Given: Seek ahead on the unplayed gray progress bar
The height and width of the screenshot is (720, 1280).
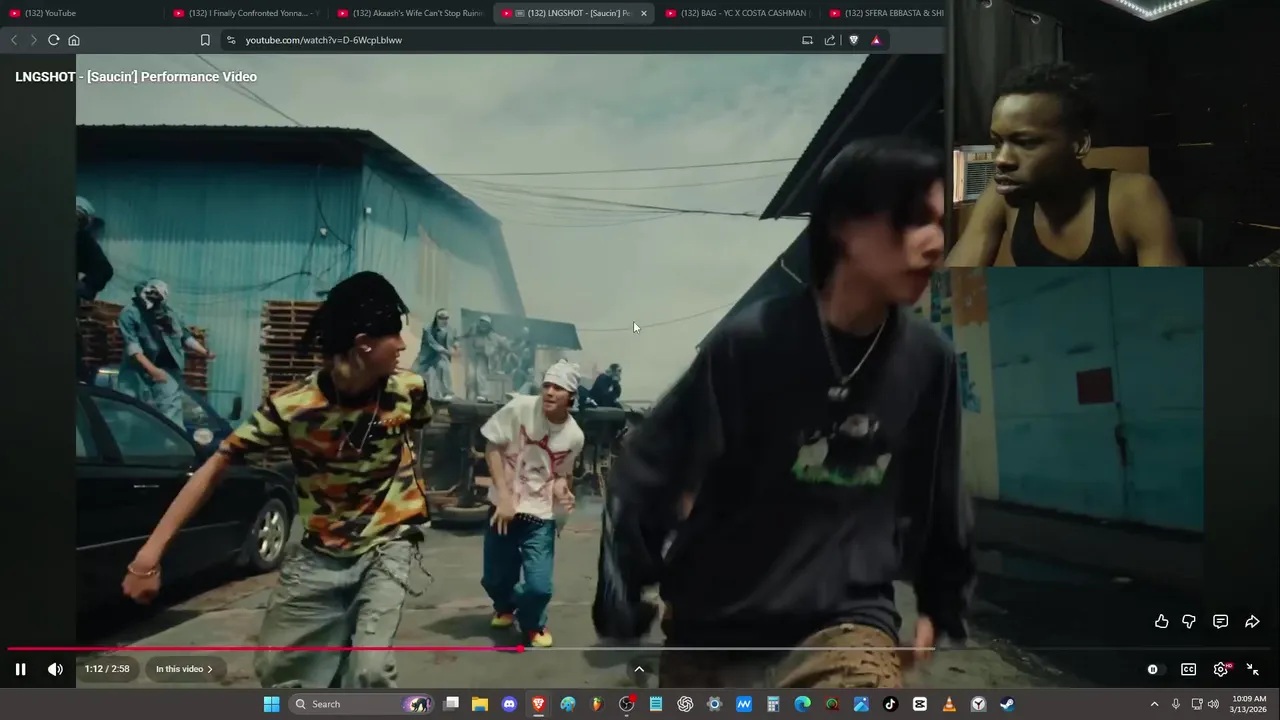Looking at the screenshot, I should coord(898,649).
